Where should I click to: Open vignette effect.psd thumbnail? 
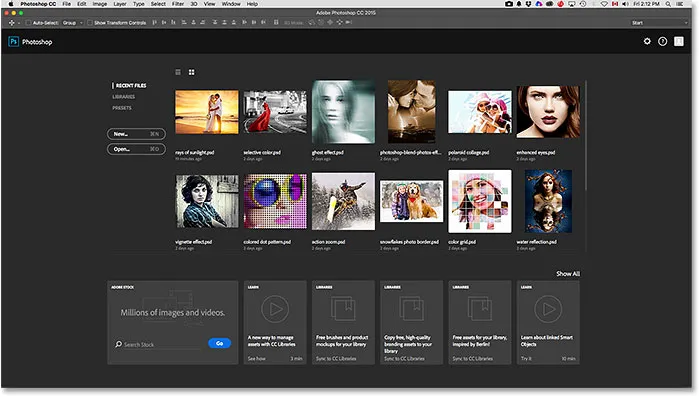tap(207, 201)
